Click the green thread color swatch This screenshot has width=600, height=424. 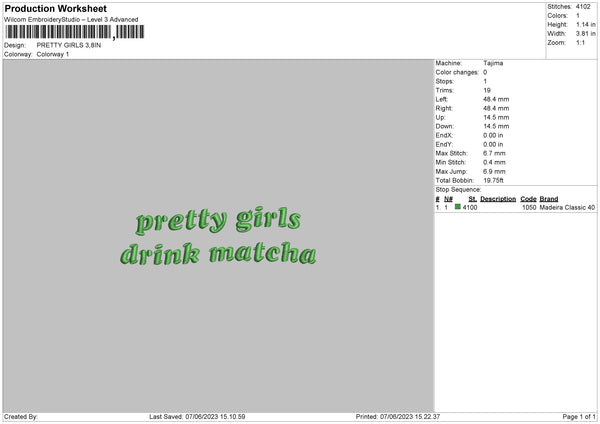tap(458, 207)
